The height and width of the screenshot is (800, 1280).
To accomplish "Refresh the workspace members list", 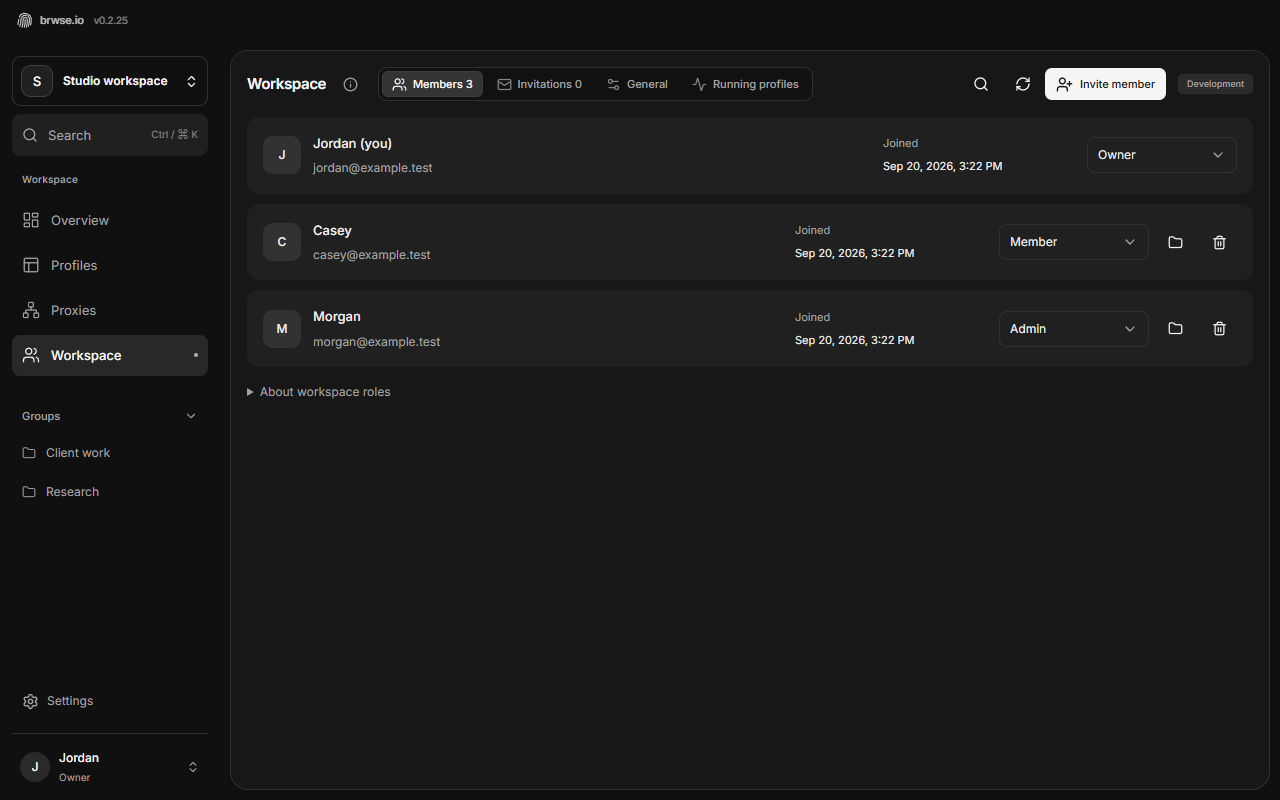I will coord(1023,84).
